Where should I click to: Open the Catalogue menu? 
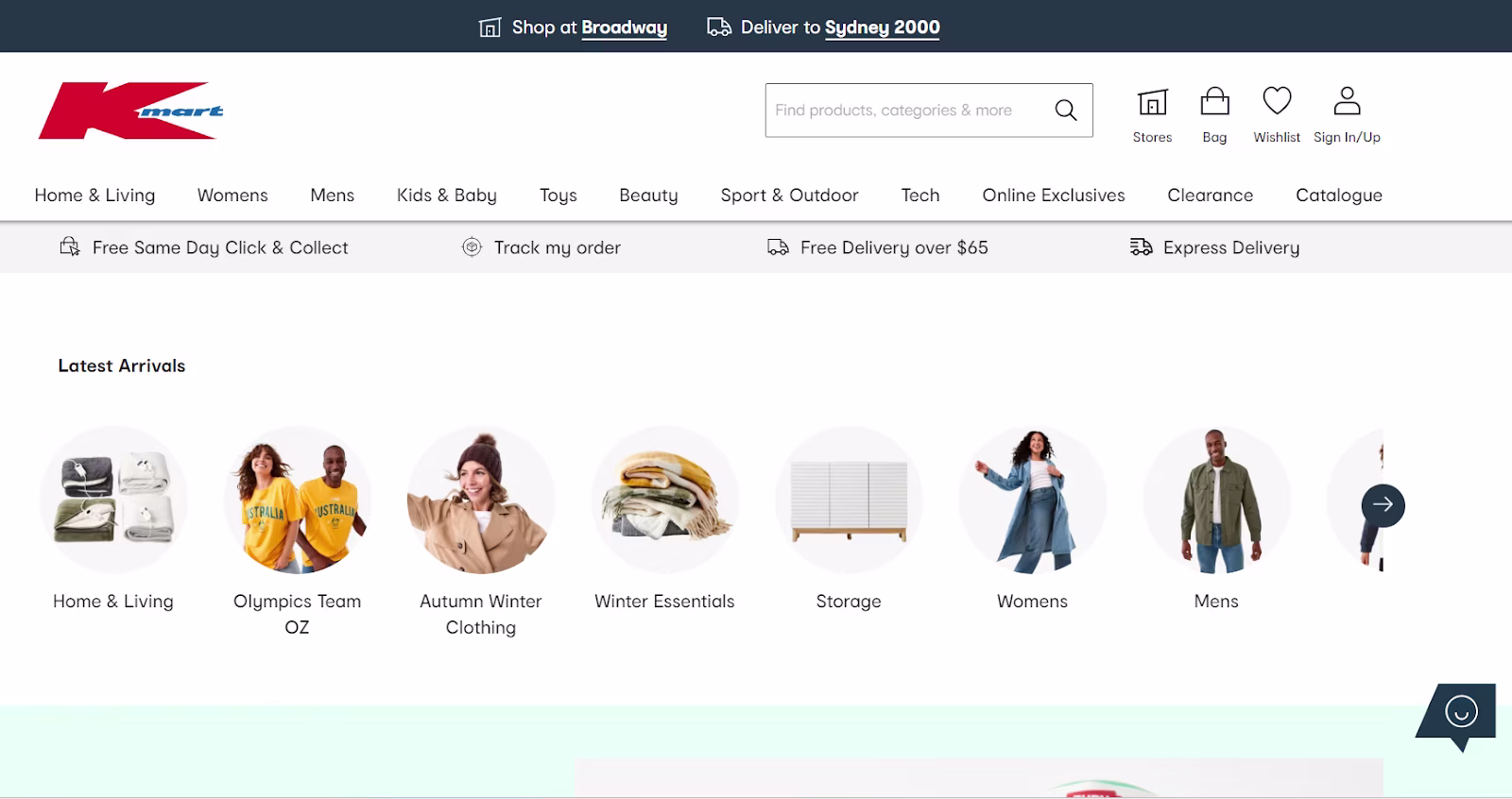[1338, 195]
